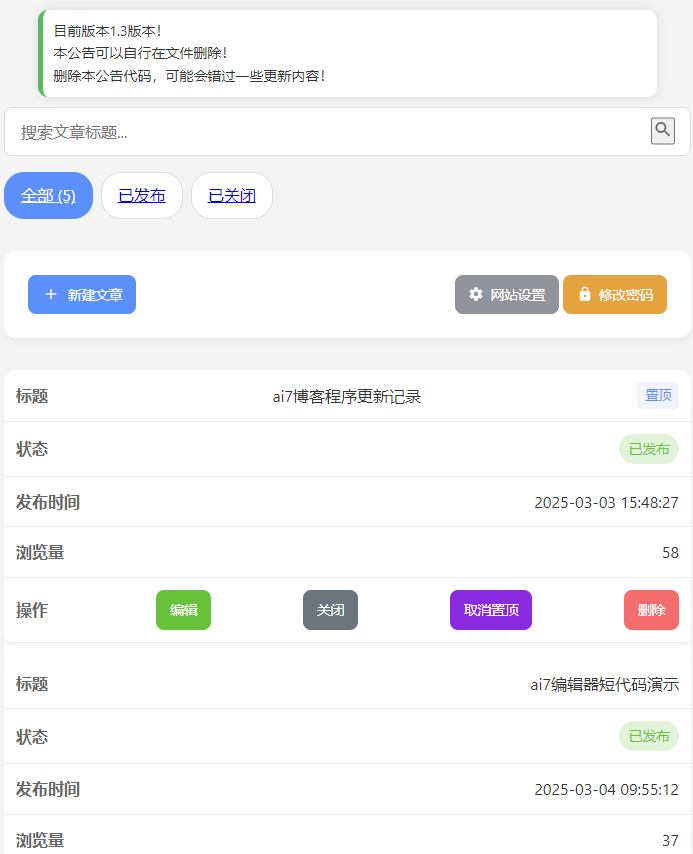The height and width of the screenshot is (854, 693).
Task: Click the magnifier search icon
Action: (662, 130)
